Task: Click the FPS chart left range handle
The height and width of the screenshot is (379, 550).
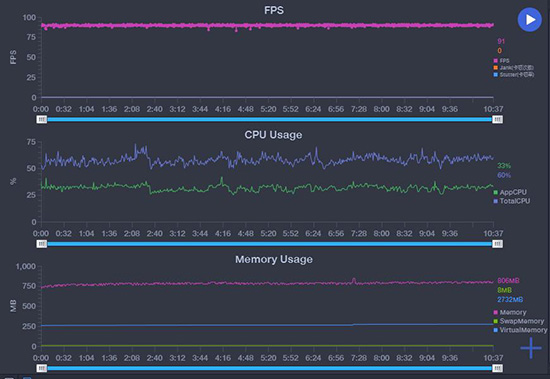Action: click(x=42, y=120)
